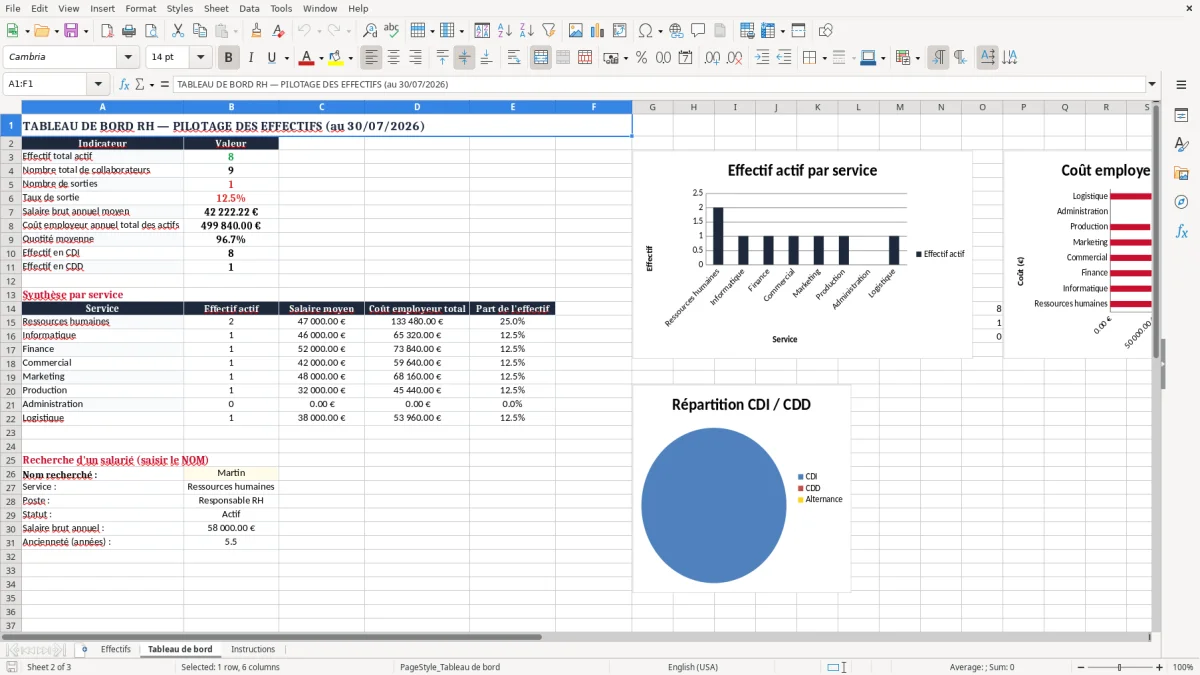Insert a comment
Screen dimensions: 1200x675
698,31
